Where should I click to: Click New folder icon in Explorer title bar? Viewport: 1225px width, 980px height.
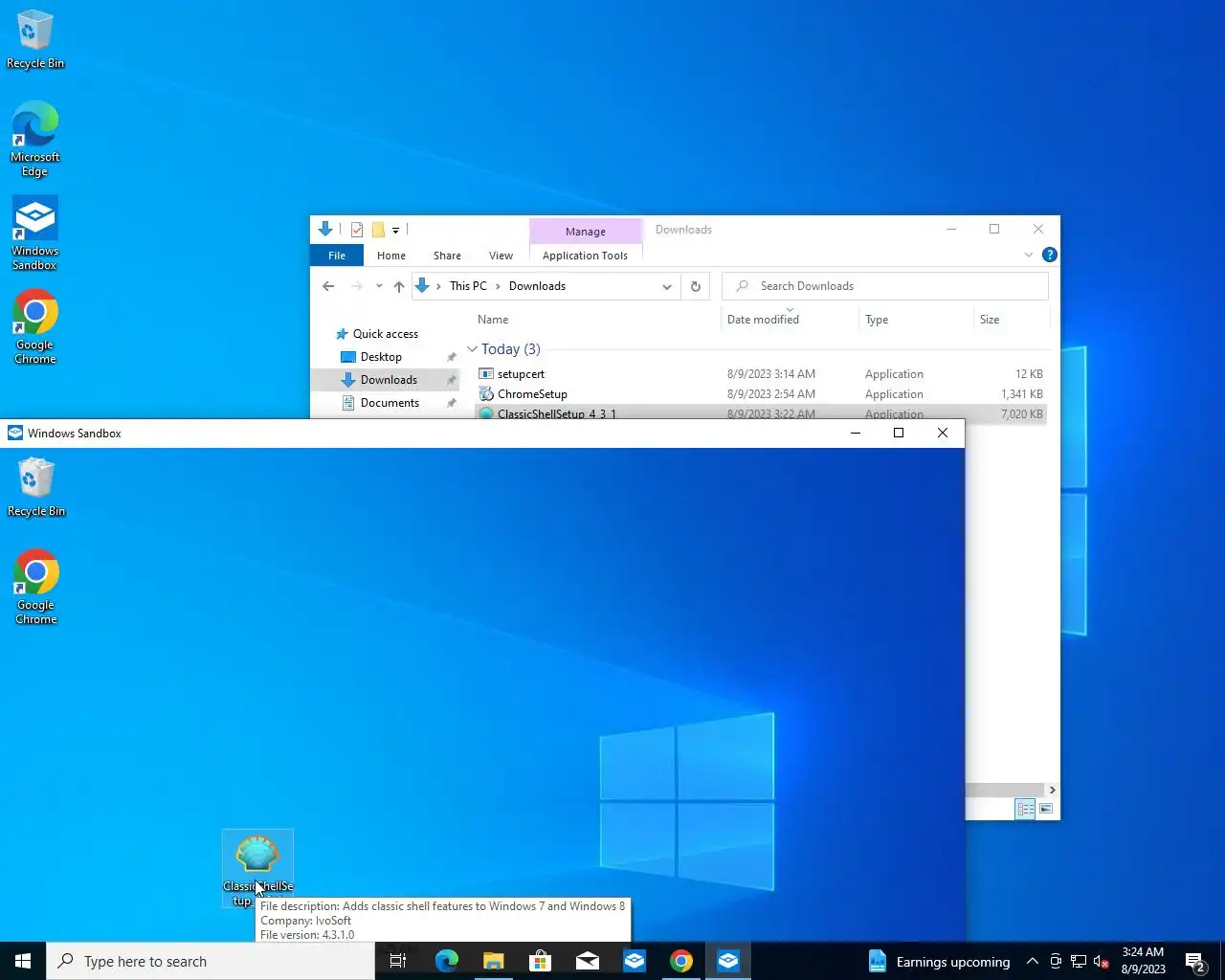(x=378, y=230)
